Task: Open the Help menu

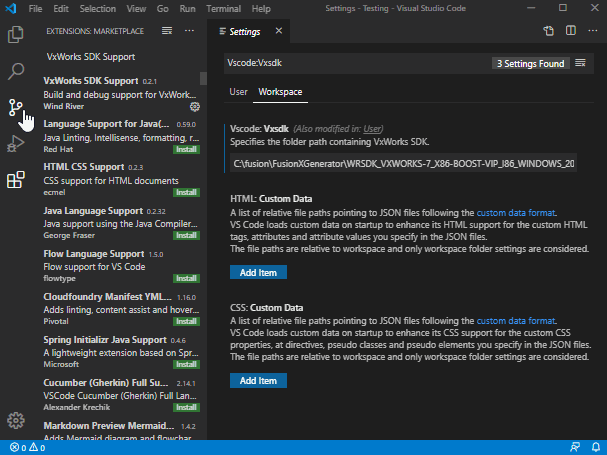Action: (261, 9)
